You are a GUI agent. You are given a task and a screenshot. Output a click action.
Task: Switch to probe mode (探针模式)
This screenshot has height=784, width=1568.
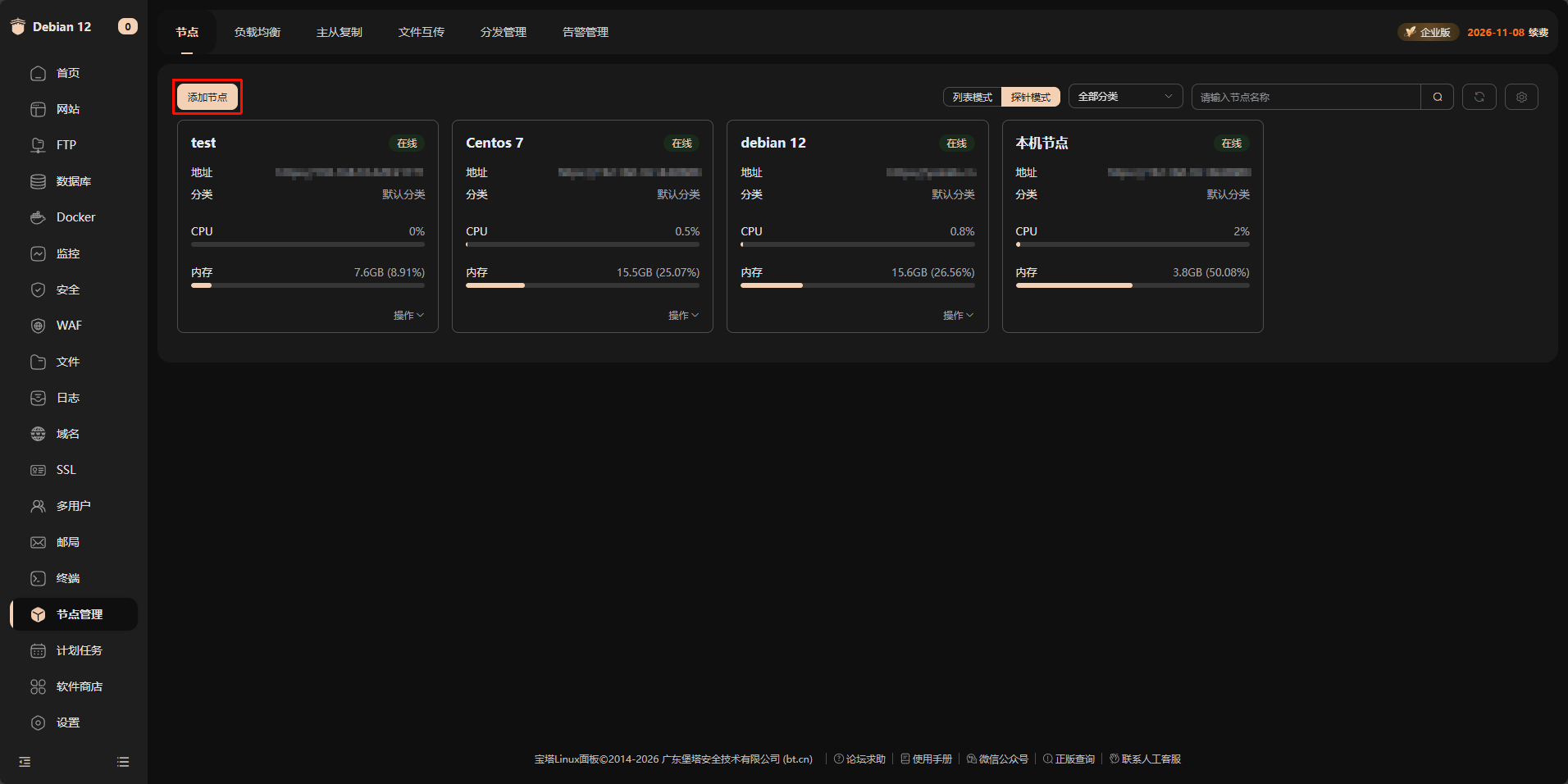coord(1030,97)
